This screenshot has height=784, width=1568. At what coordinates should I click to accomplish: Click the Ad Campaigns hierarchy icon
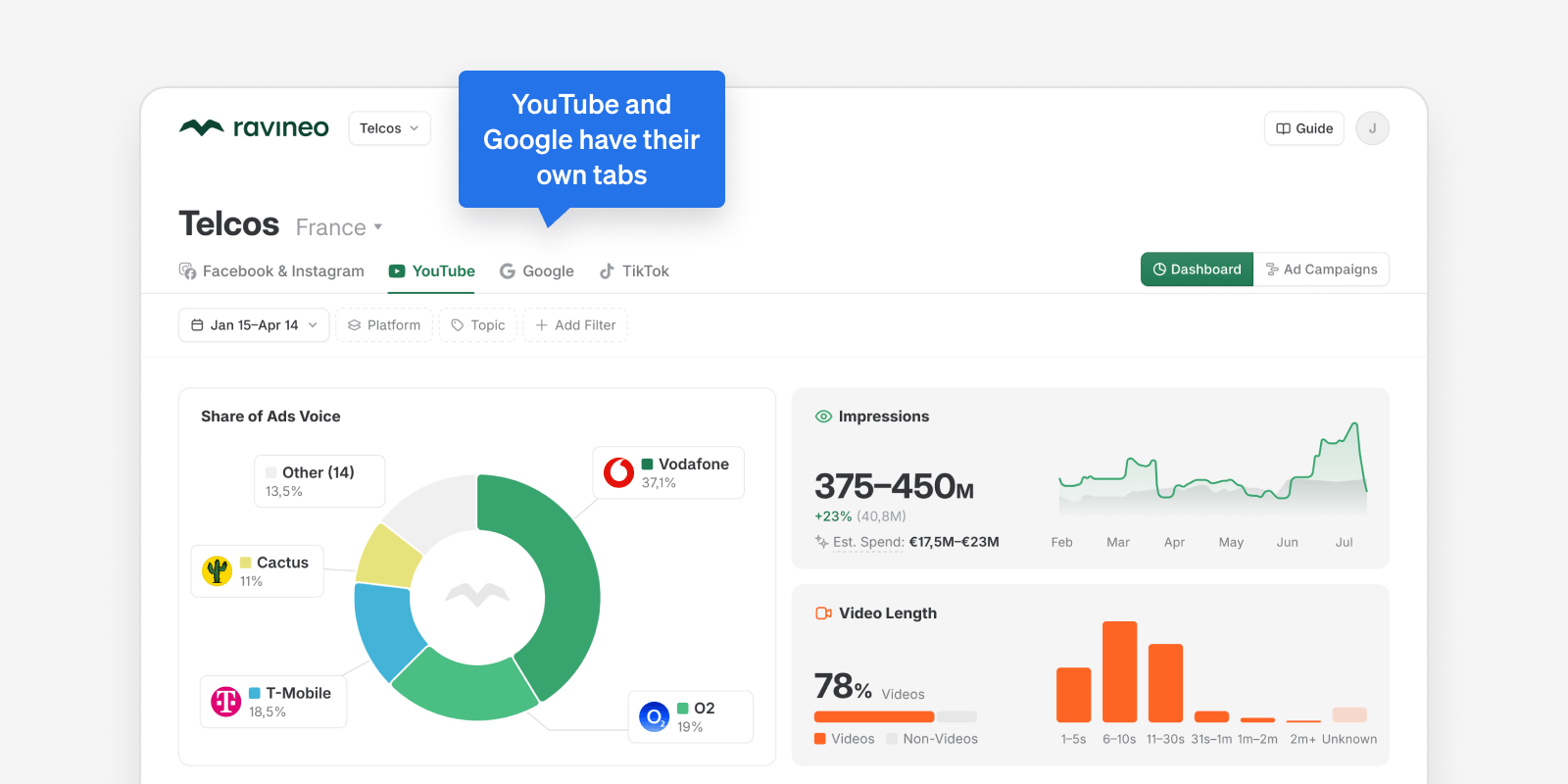[x=1272, y=269]
